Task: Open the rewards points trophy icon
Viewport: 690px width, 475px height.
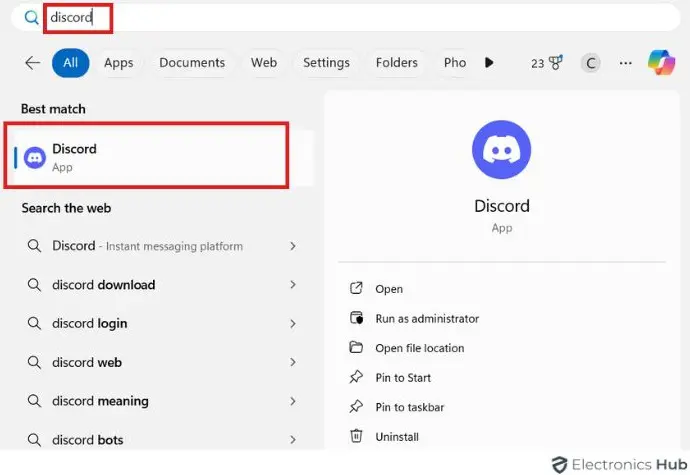Action: tap(556, 63)
